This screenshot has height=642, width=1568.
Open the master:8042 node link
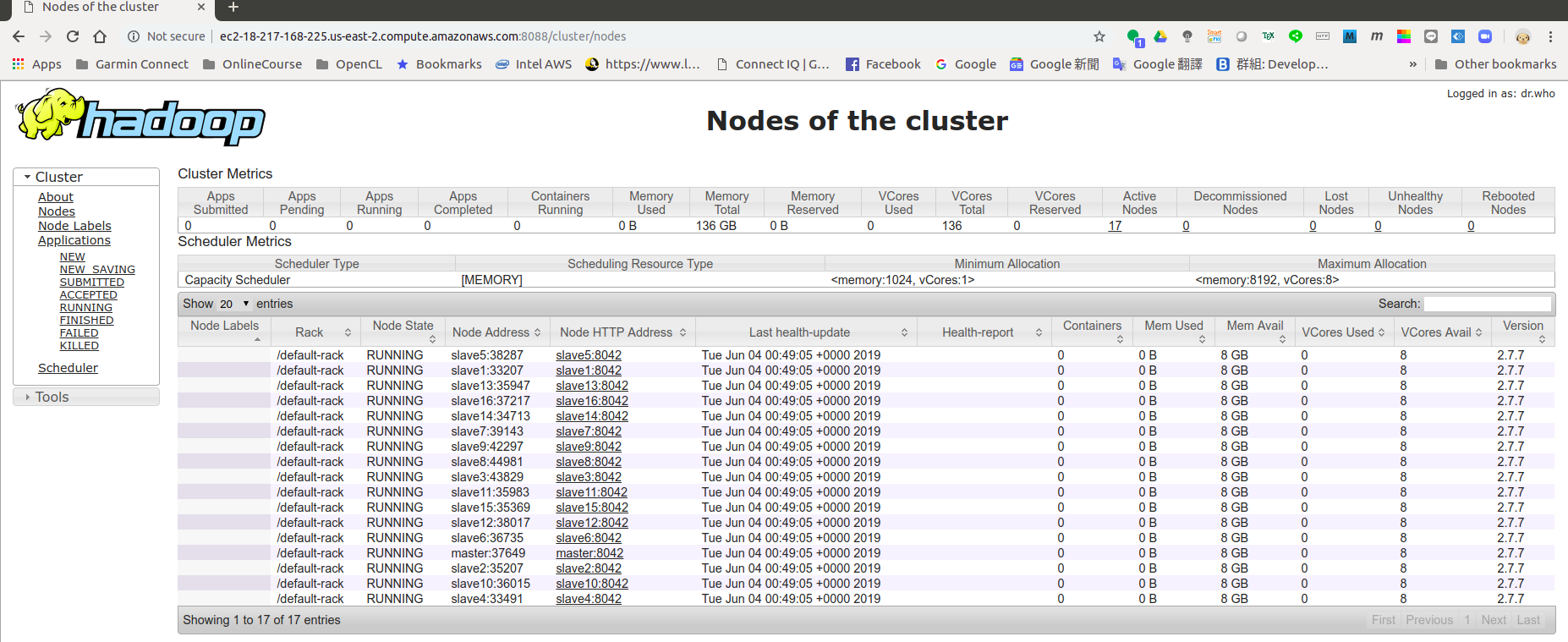tap(589, 553)
